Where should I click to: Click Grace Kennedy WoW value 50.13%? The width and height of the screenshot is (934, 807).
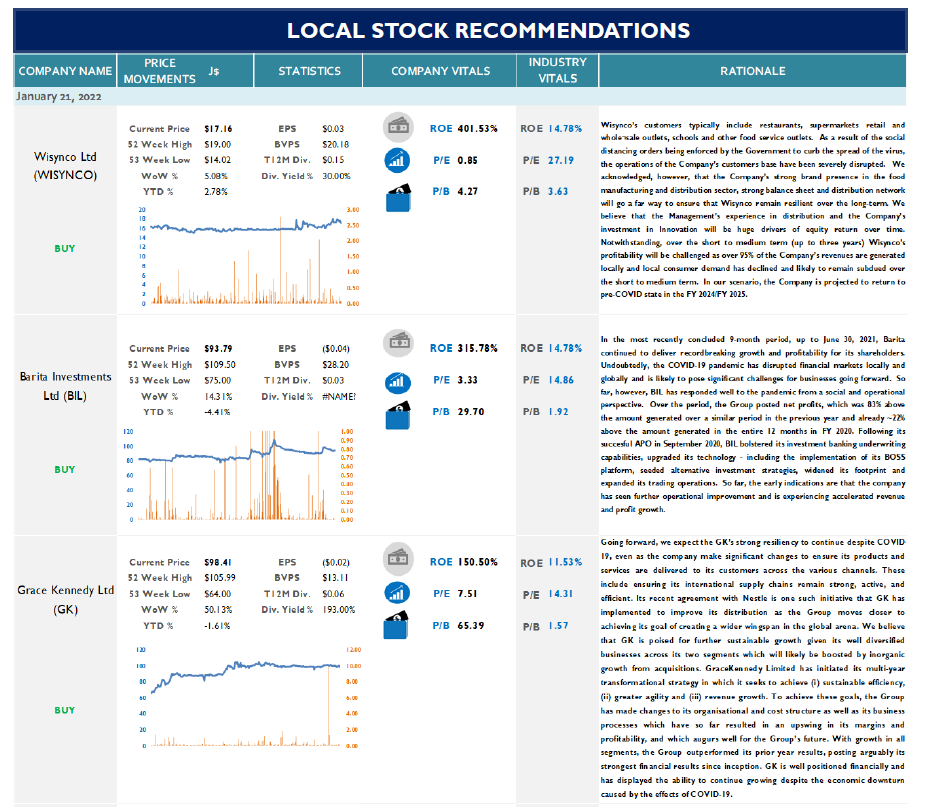(x=218, y=609)
